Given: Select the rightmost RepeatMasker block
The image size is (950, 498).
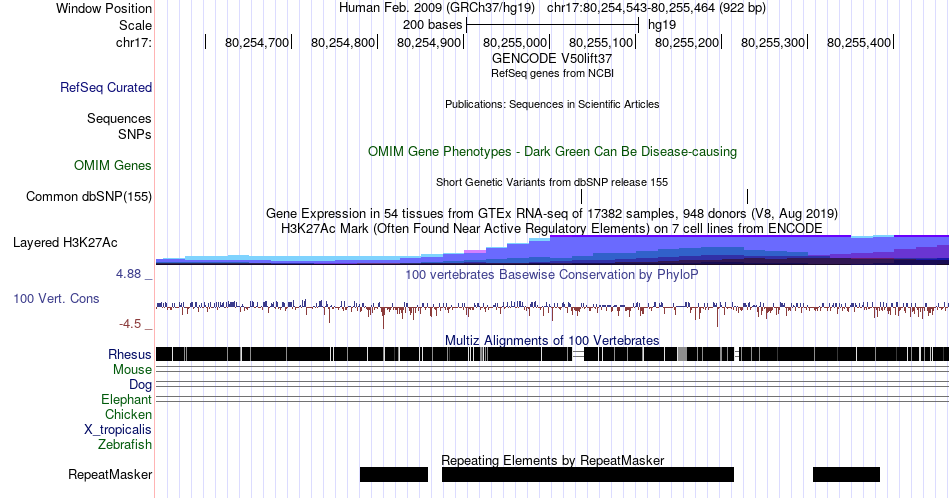Looking at the screenshot, I should (x=846, y=474).
